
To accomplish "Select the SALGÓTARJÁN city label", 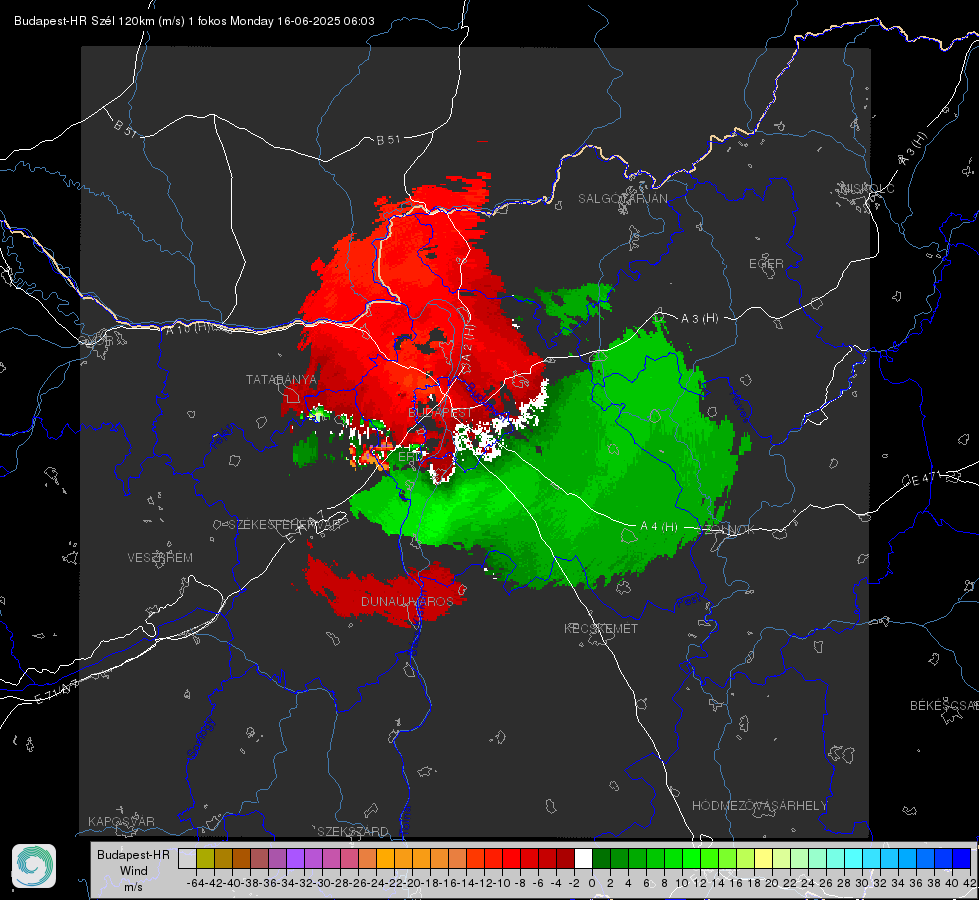I will [x=622, y=199].
